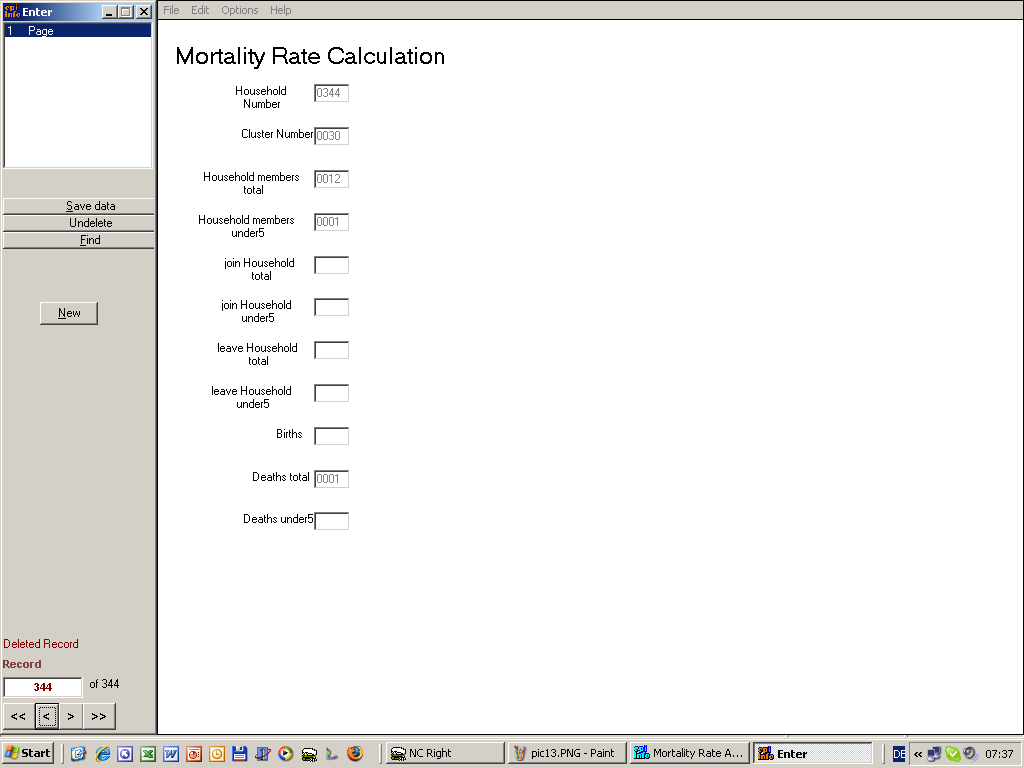Image resolution: width=1024 pixels, height=768 pixels.
Task: Open Windows Media Player quick launch icon
Action: pos(286,754)
